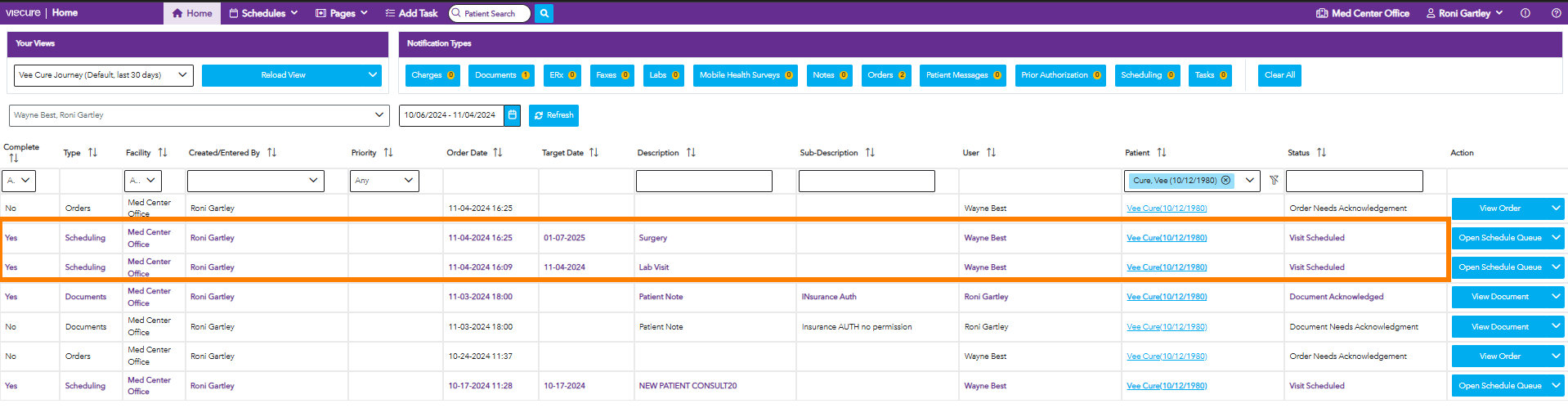The height and width of the screenshot is (417, 1568).
Task: Sort by Sub-Description column arrows
Action: tap(870, 153)
